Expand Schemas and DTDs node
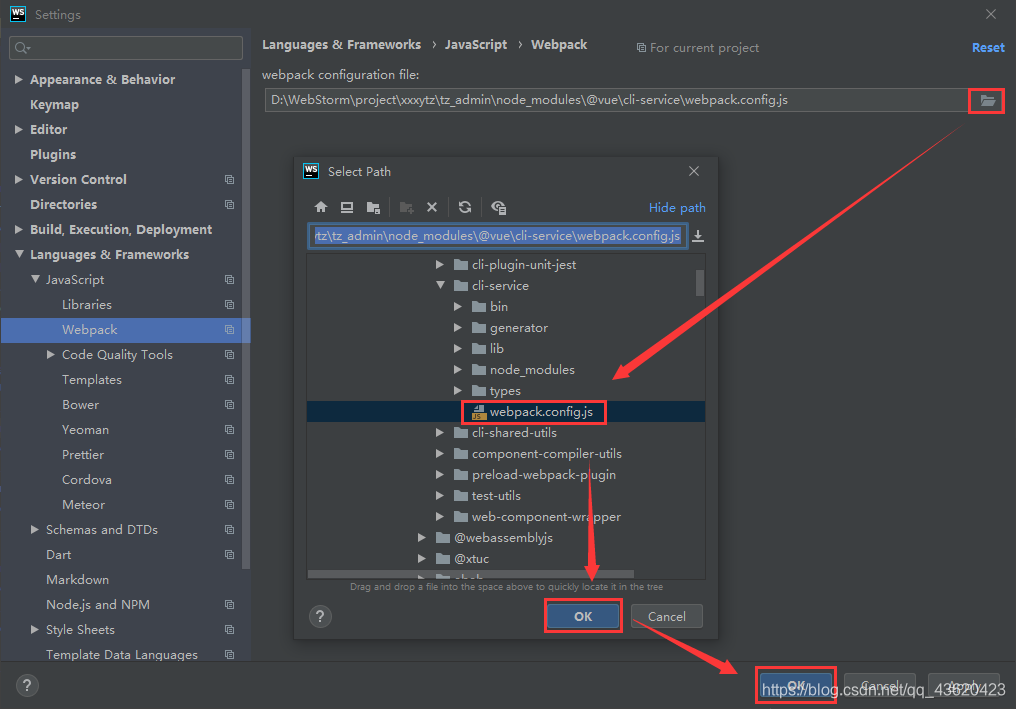Viewport: 1016px width, 709px height. tap(35, 529)
